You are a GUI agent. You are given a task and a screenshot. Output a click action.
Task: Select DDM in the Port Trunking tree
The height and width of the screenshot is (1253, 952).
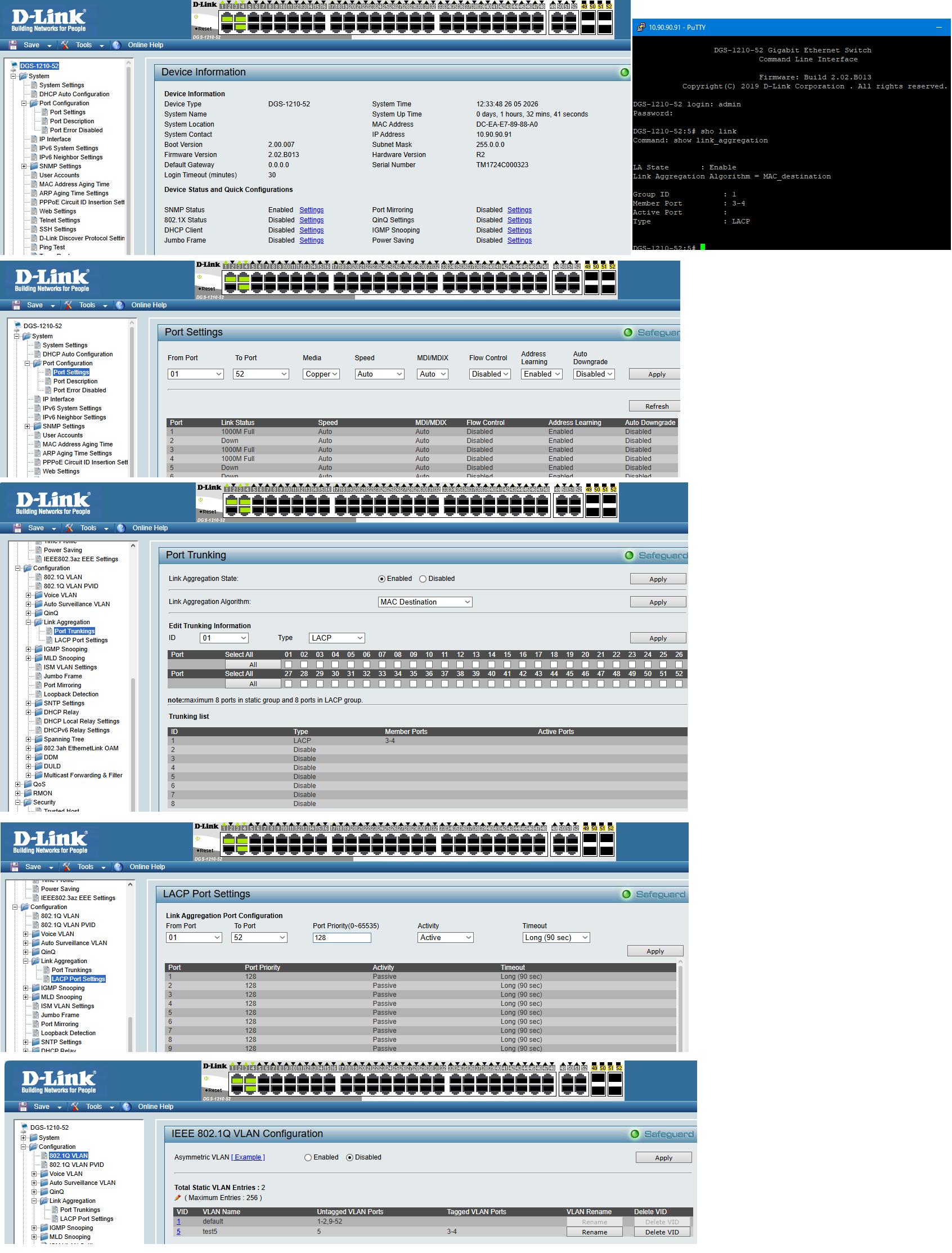coord(51,758)
